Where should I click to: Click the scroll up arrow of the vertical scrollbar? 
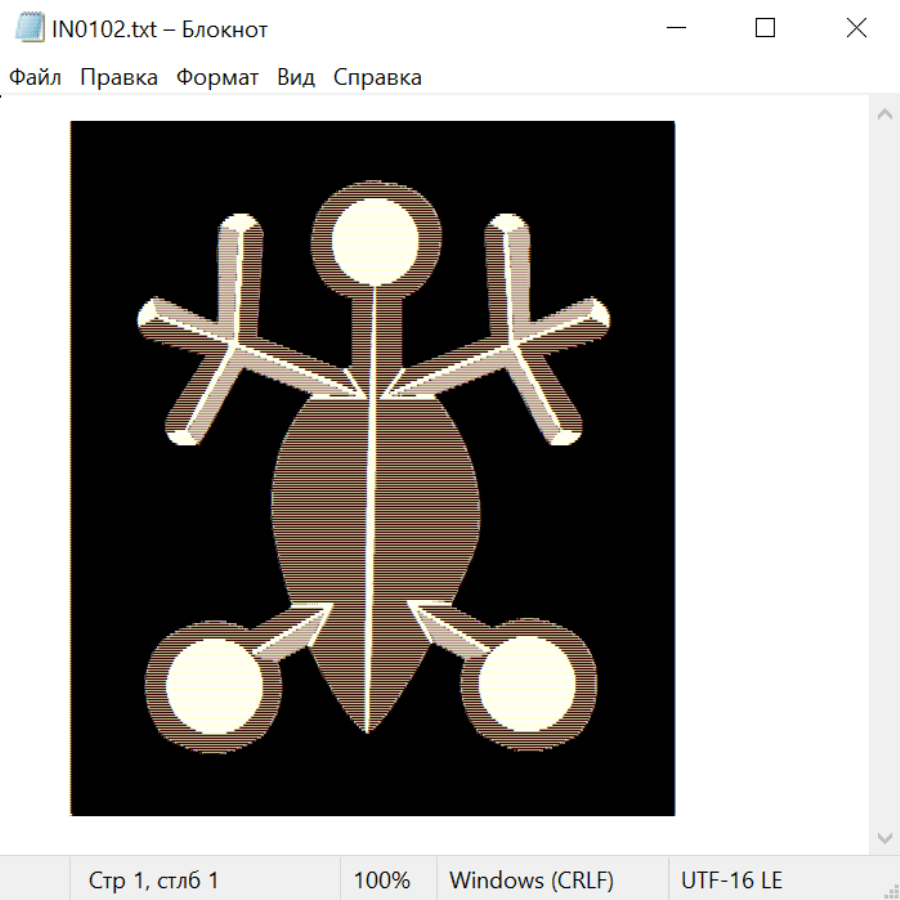click(x=884, y=115)
